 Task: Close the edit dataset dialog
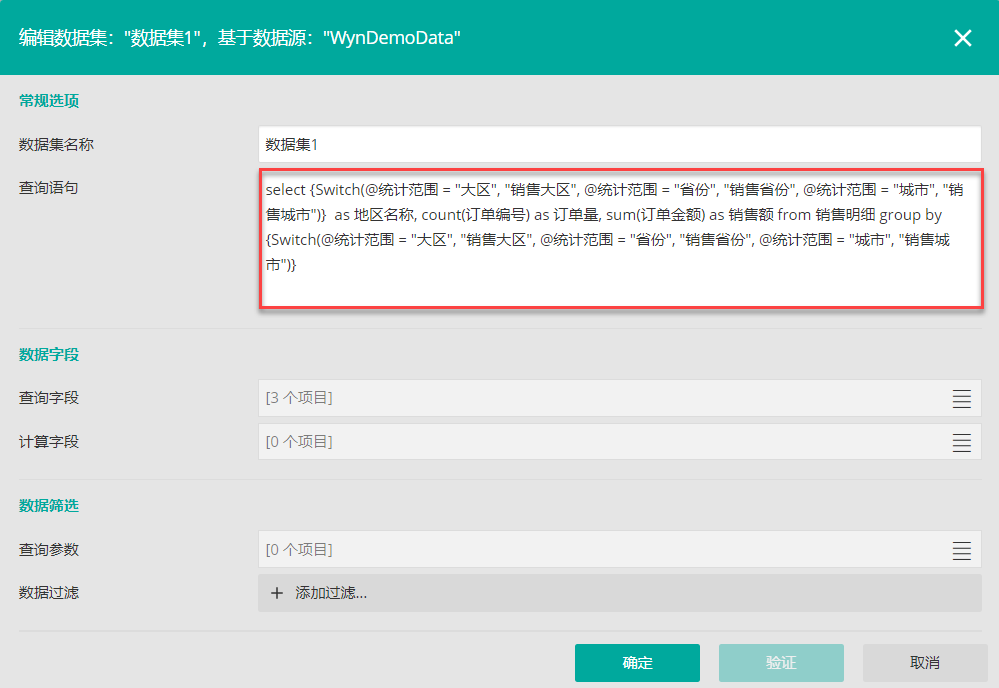pyautogui.click(x=963, y=38)
